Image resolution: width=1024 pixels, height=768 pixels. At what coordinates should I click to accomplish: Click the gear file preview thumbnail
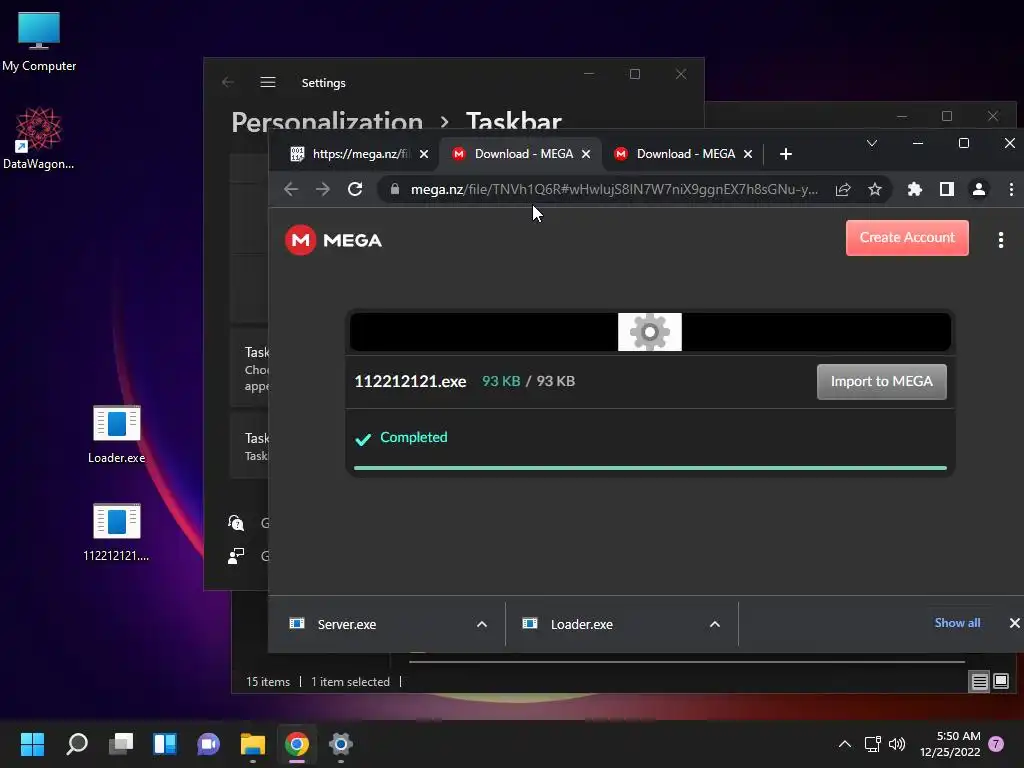pos(650,332)
